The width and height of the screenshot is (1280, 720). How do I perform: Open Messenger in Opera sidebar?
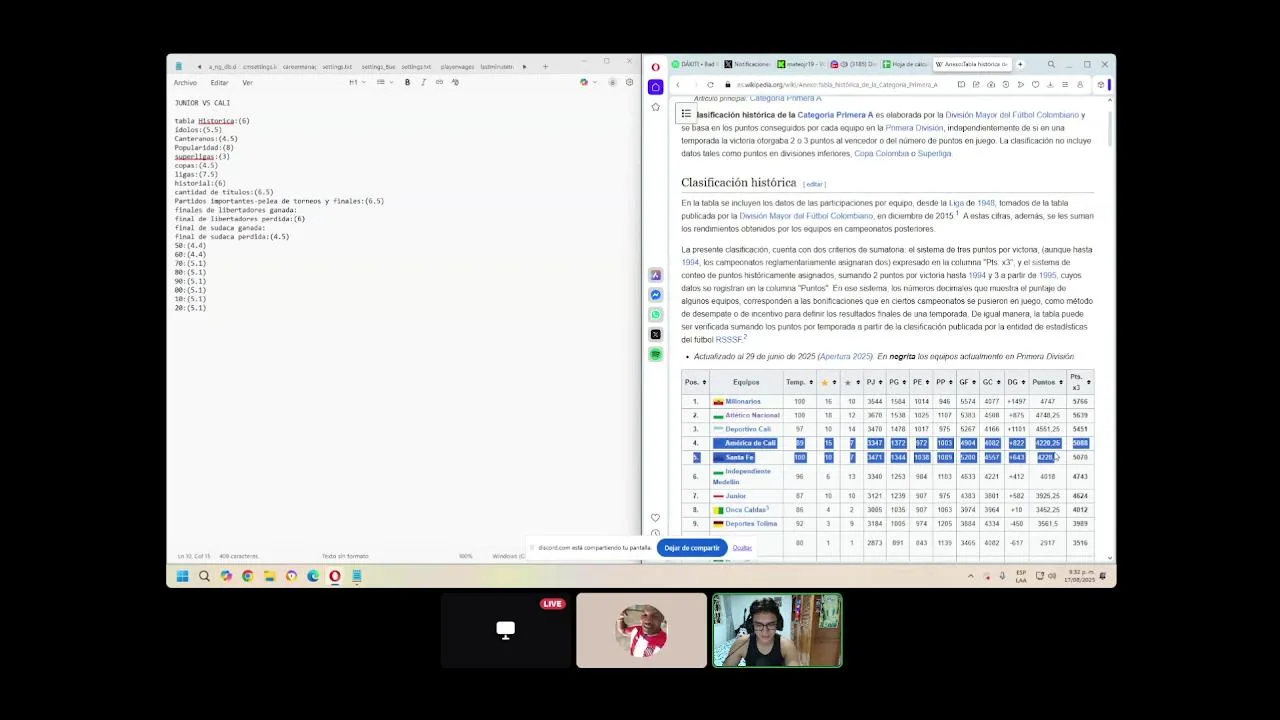tap(655, 295)
